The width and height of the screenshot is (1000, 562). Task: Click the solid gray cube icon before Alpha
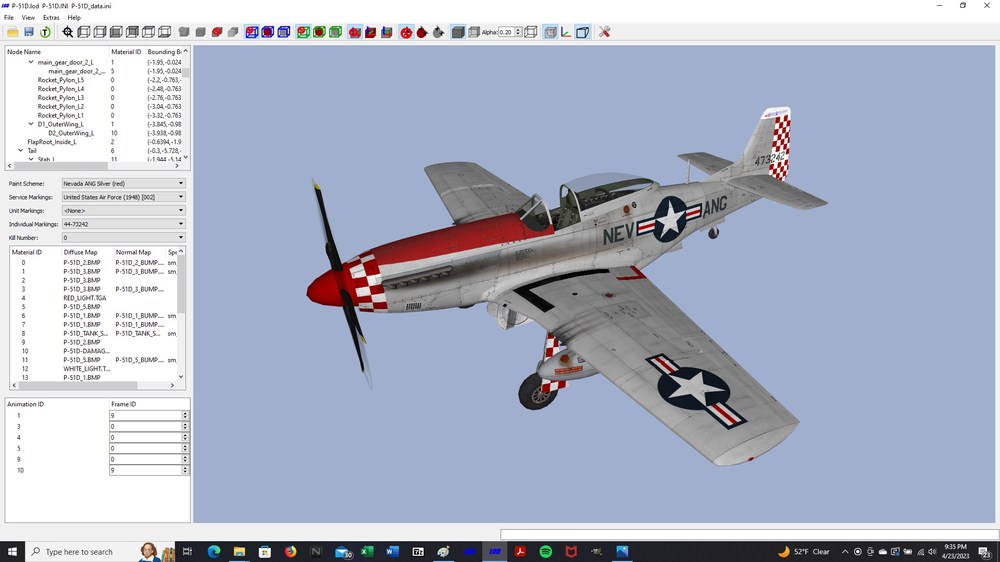pos(457,32)
